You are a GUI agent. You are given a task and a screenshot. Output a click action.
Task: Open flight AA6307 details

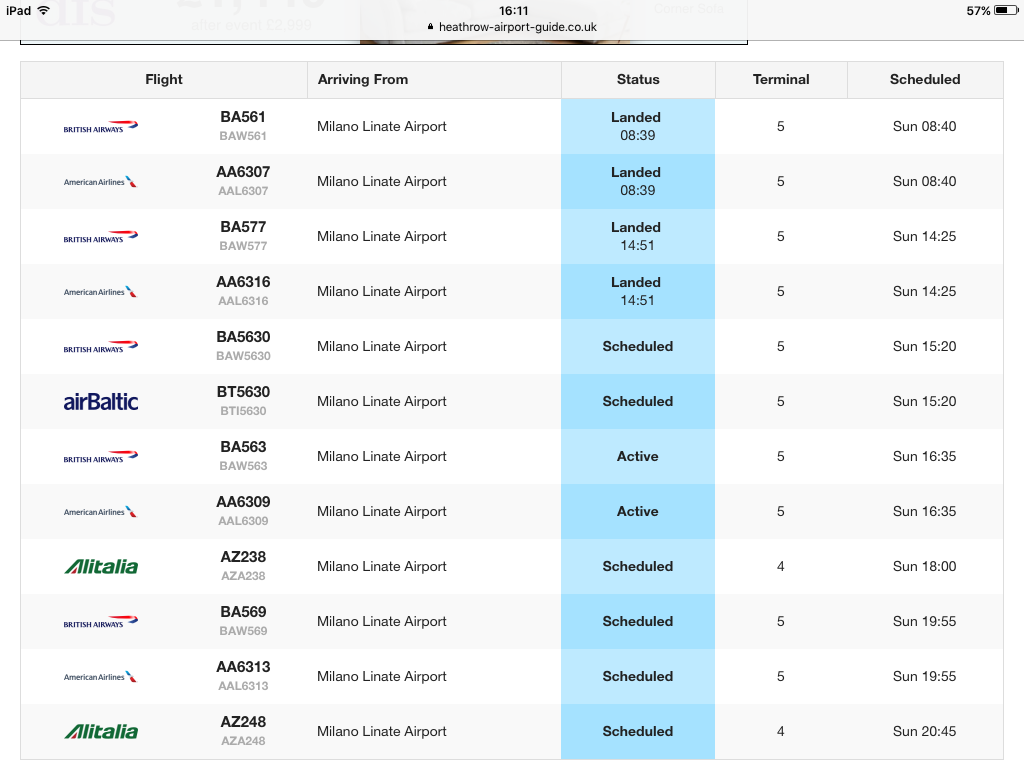tap(243, 172)
